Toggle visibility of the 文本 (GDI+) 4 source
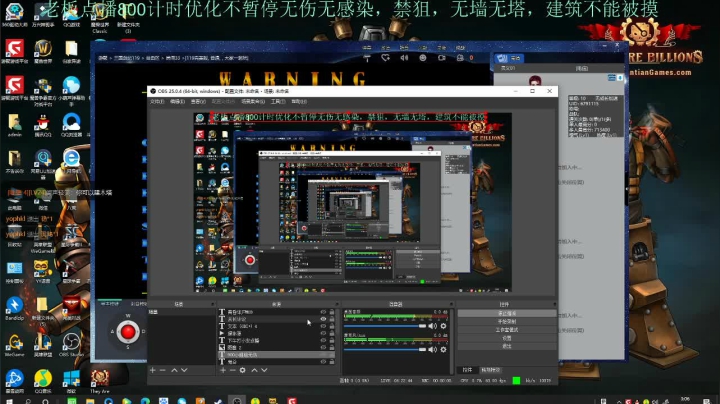This screenshot has width=720, height=404. 323,326
